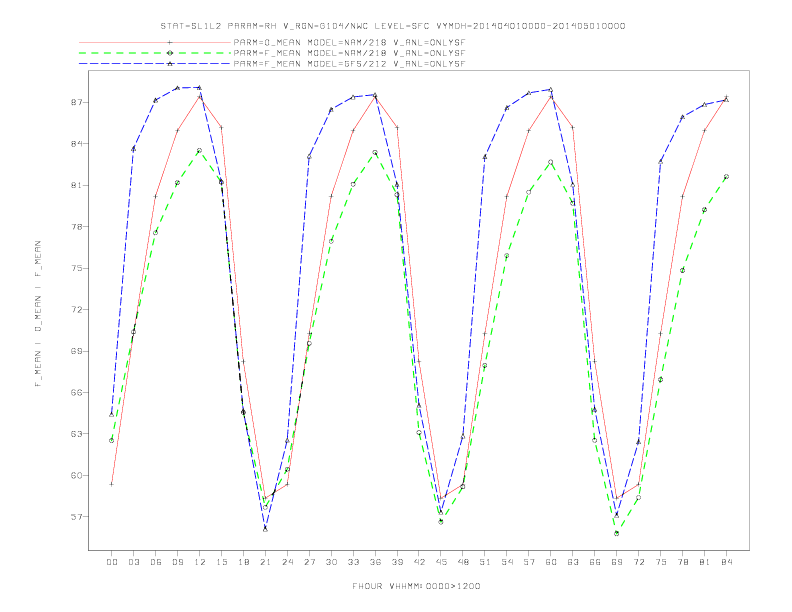792x612 pixels.
Task: Click x-axis forecast hour label 36
Action: [x=375, y=562]
